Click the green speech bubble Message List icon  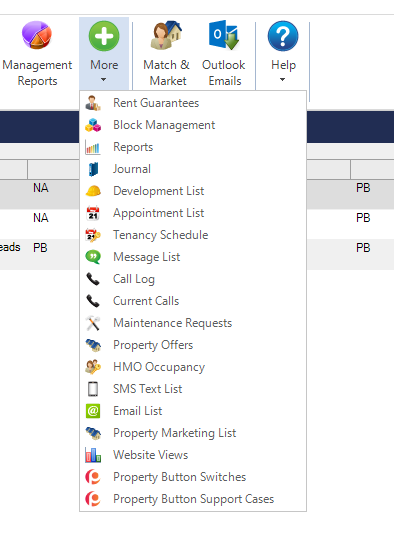(x=93, y=257)
